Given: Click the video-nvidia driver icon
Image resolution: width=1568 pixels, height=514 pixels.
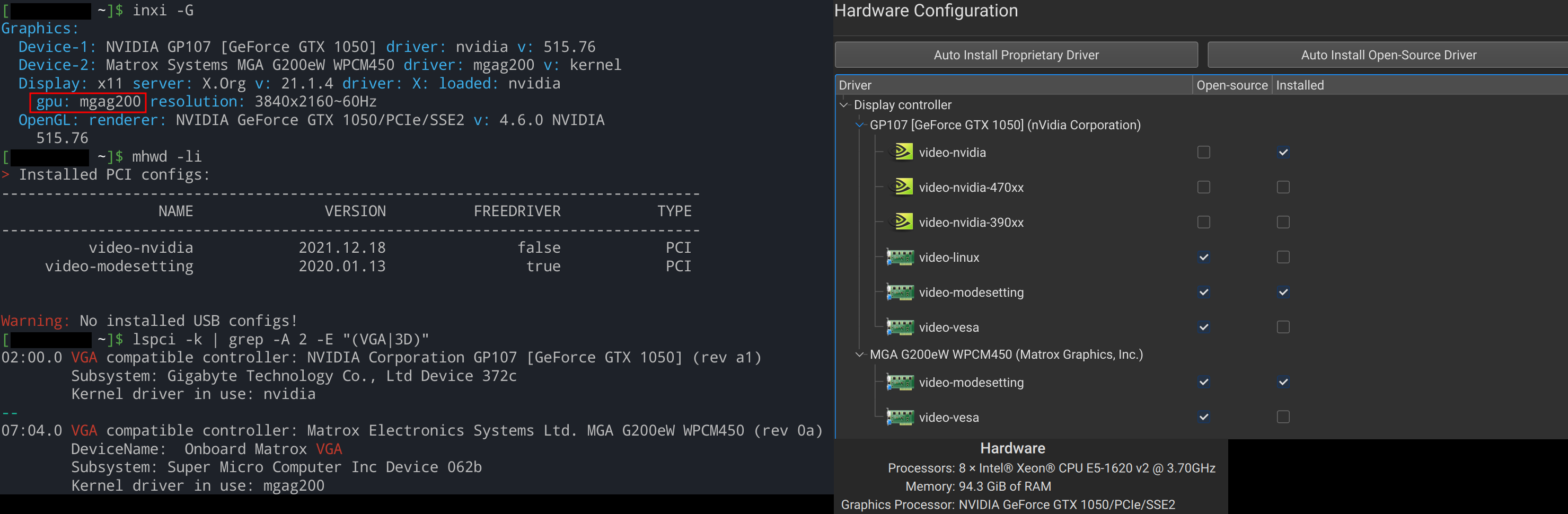Looking at the screenshot, I should coord(903,152).
